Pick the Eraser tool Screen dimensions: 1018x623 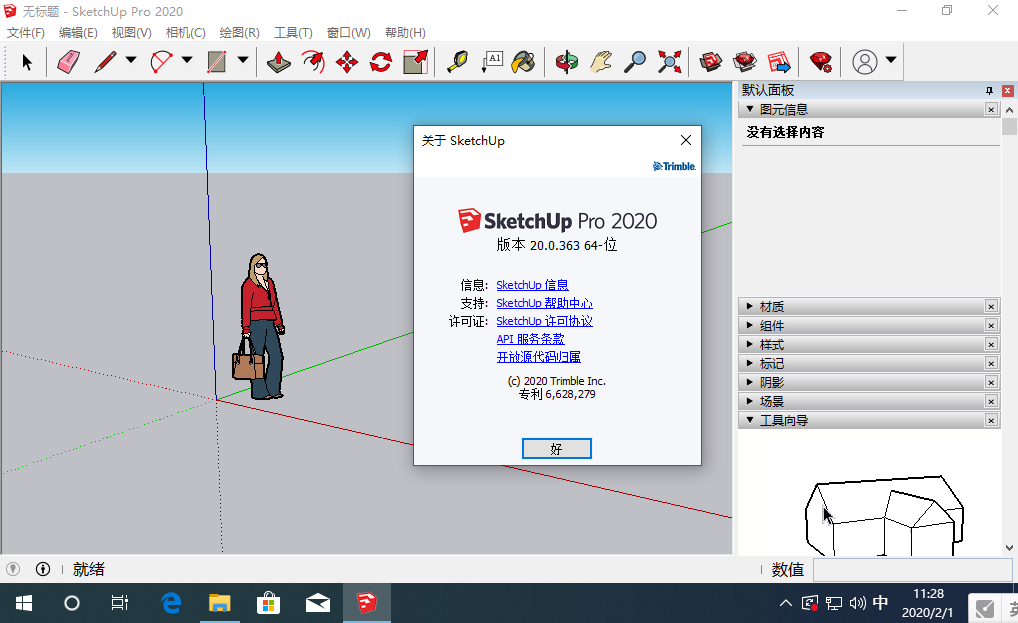pos(68,62)
